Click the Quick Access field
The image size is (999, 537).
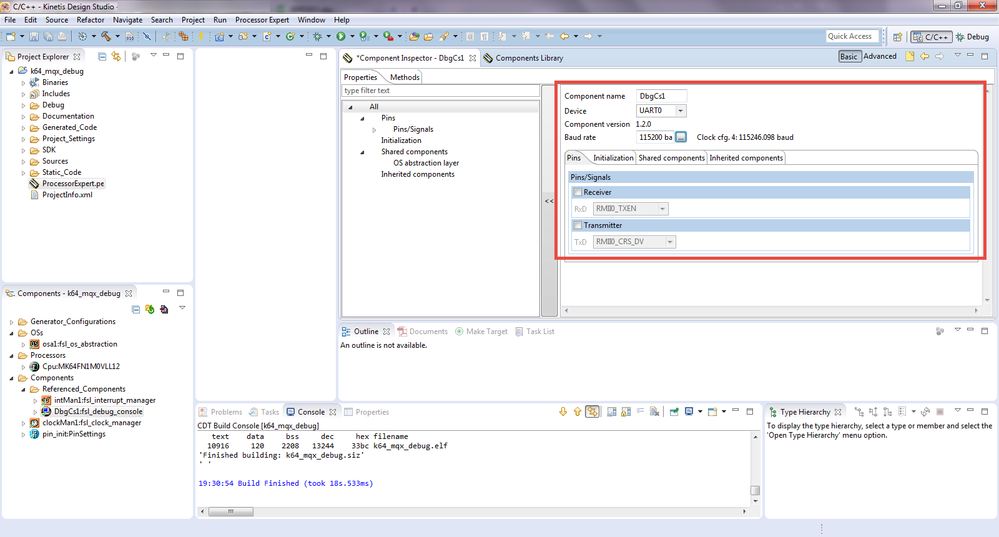pyautogui.click(x=852, y=36)
